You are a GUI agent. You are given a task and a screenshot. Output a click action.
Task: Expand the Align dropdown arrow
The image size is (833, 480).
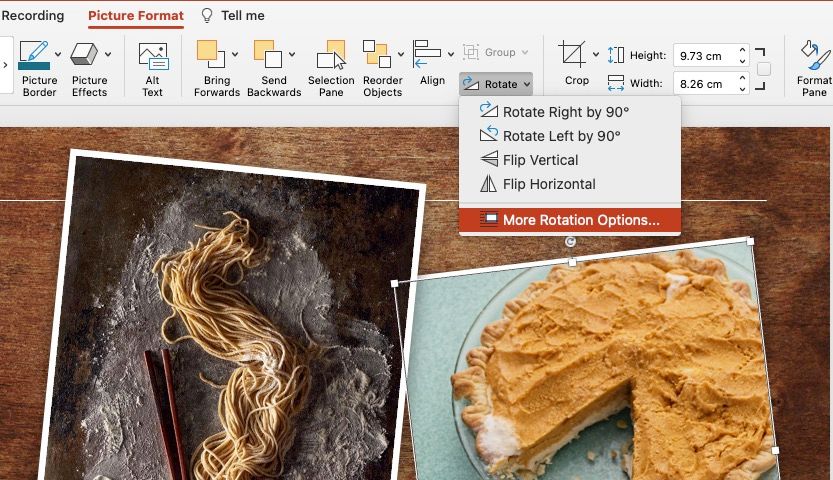450,54
